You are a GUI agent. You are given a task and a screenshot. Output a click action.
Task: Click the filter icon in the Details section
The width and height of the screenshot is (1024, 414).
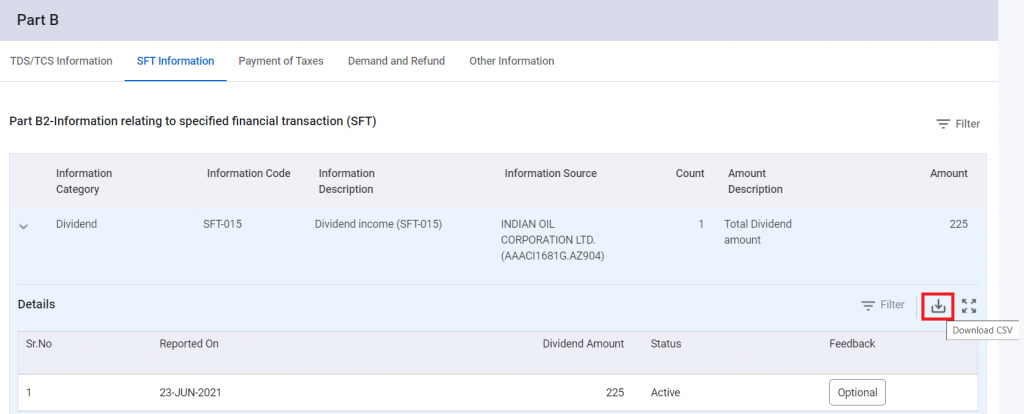[x=868, y=305]
